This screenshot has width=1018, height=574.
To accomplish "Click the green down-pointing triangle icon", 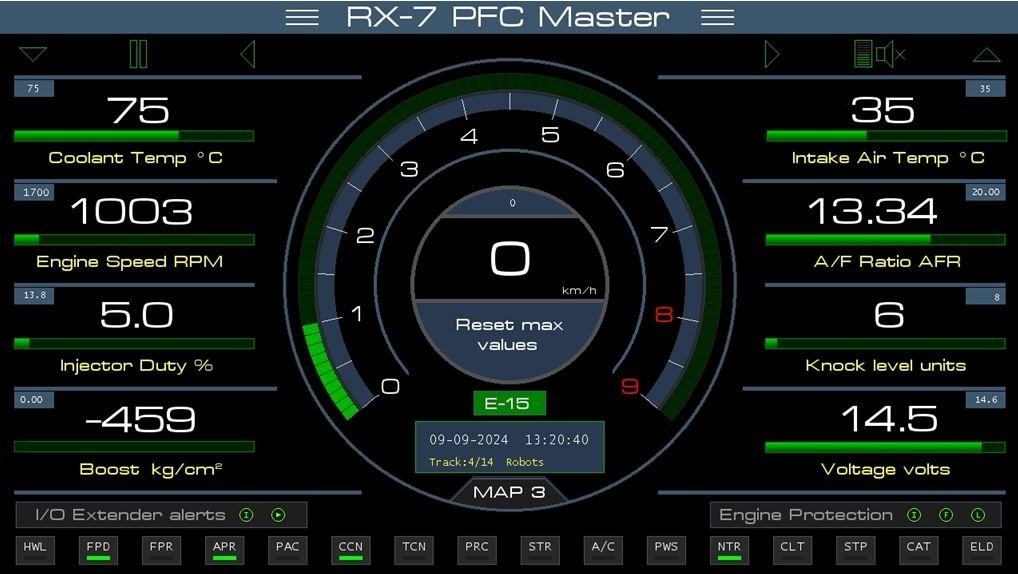I will coord(33,54).
